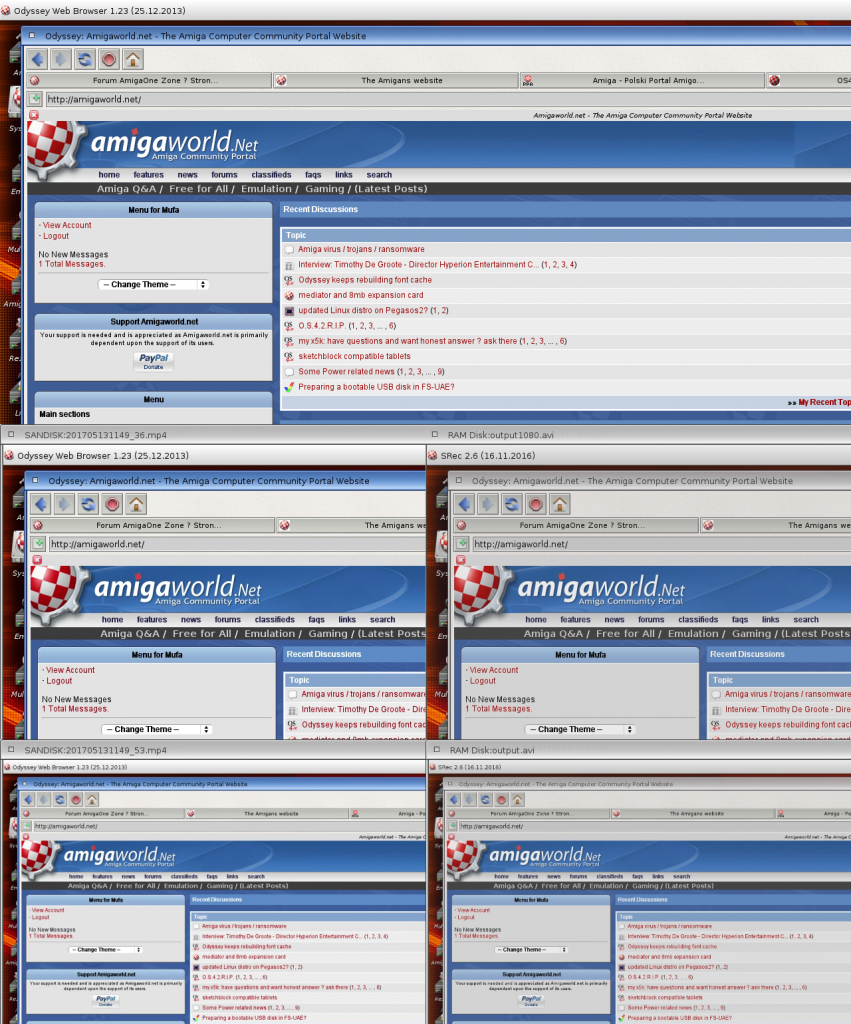The image size is (851, 1024).
Task: Stop loading in the output1080.avi window
Action: click(536, 504)
